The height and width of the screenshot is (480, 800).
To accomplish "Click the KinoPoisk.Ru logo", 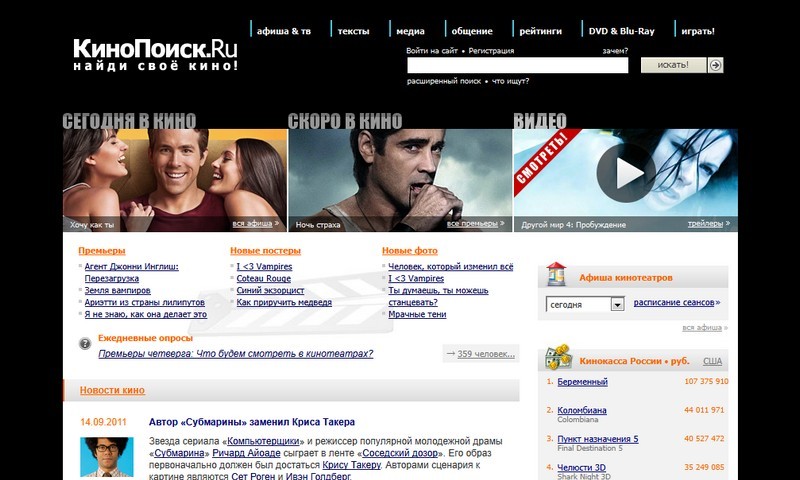I will pyautogui.click(x=155, y=54).
